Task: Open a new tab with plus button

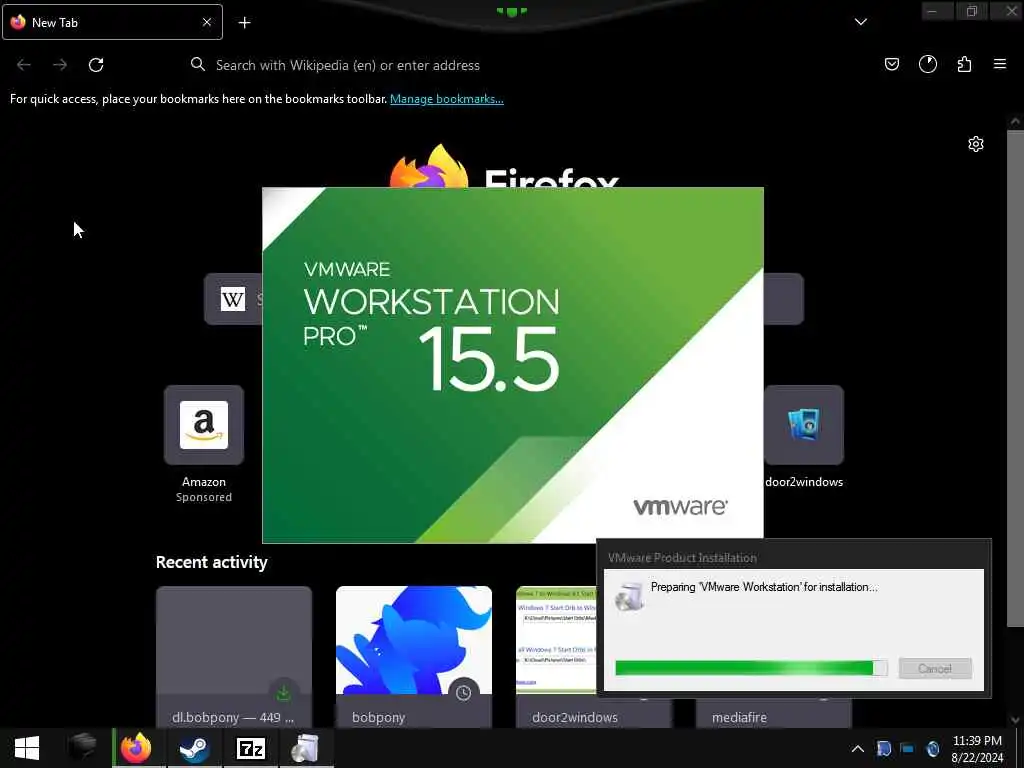Action: [x=244, y=23]
